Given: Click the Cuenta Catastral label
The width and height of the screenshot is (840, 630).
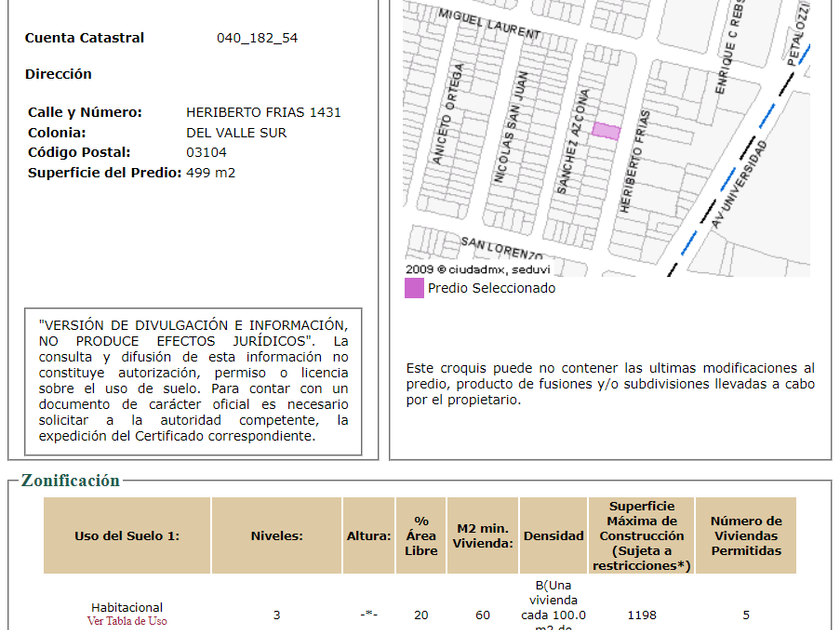Looking at the screenshot, I should 85,38.
